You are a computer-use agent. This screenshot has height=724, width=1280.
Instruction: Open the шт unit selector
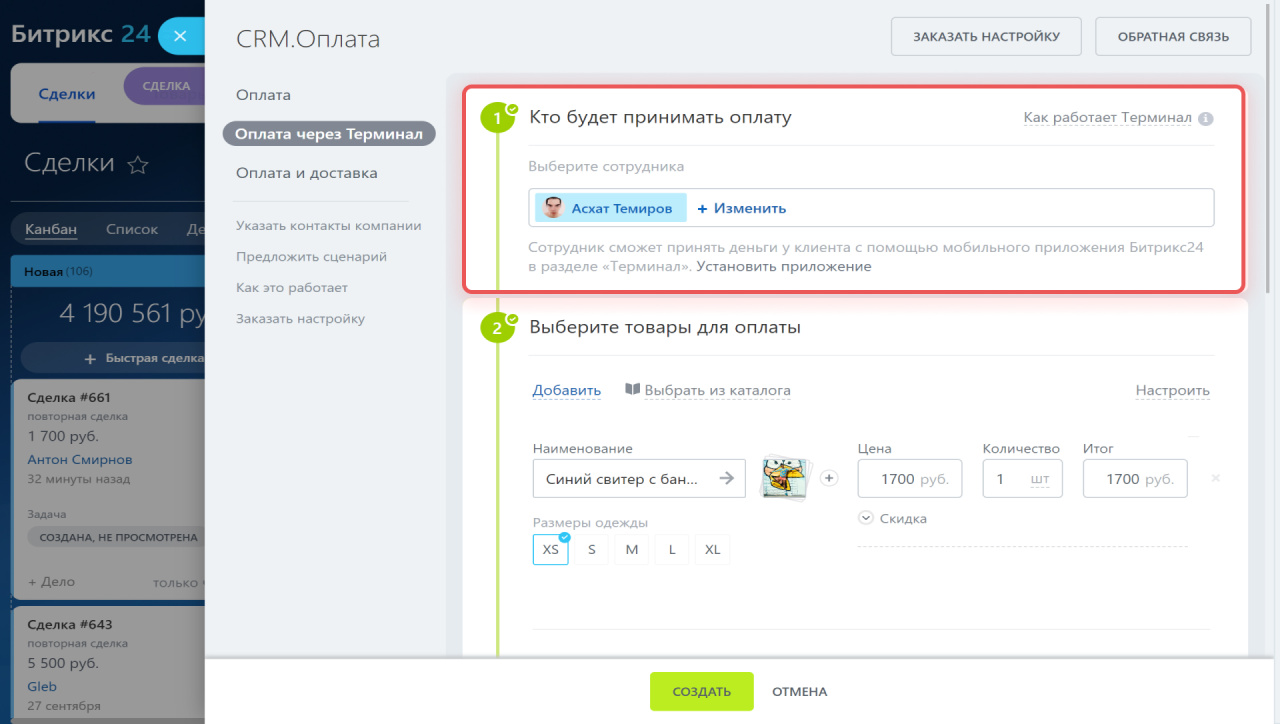pyautogui.click(x=1040, y=479)
